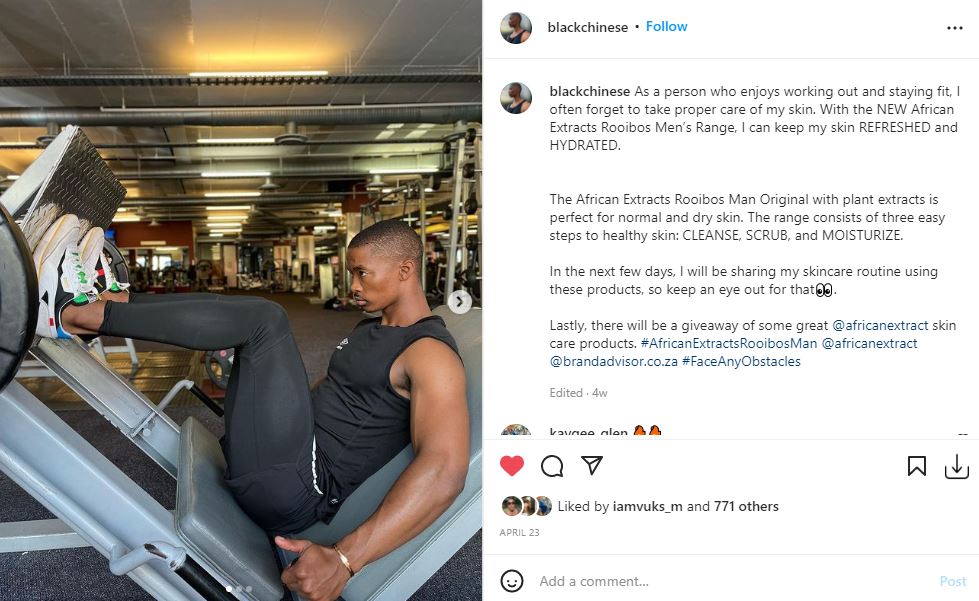Viewport: 979px width, 601px height.
Task: Save post with the bookmark icon
Action: (x=917, y=466)
